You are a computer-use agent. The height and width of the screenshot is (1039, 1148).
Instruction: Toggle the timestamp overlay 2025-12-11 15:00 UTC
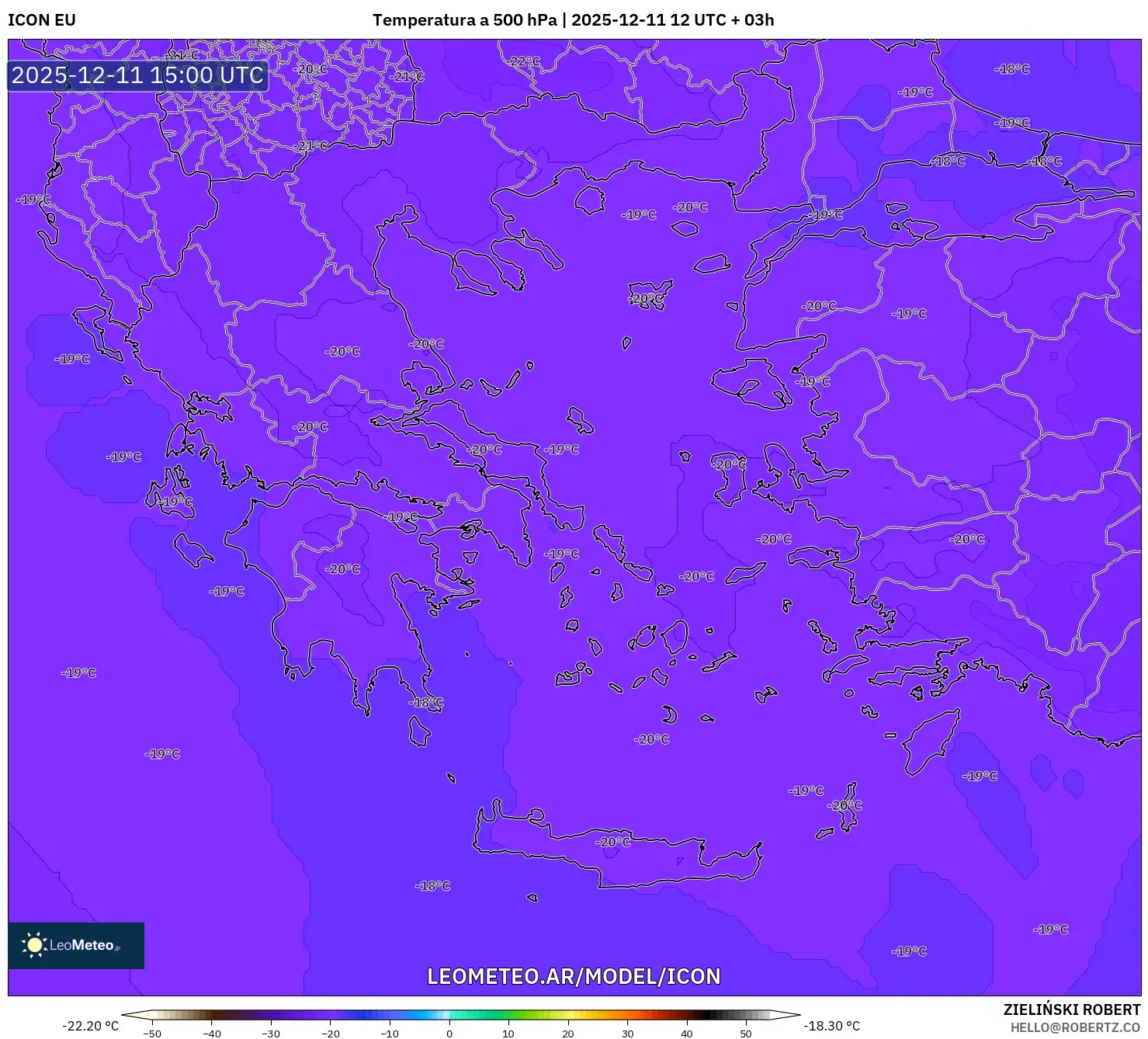coord(137,76)
